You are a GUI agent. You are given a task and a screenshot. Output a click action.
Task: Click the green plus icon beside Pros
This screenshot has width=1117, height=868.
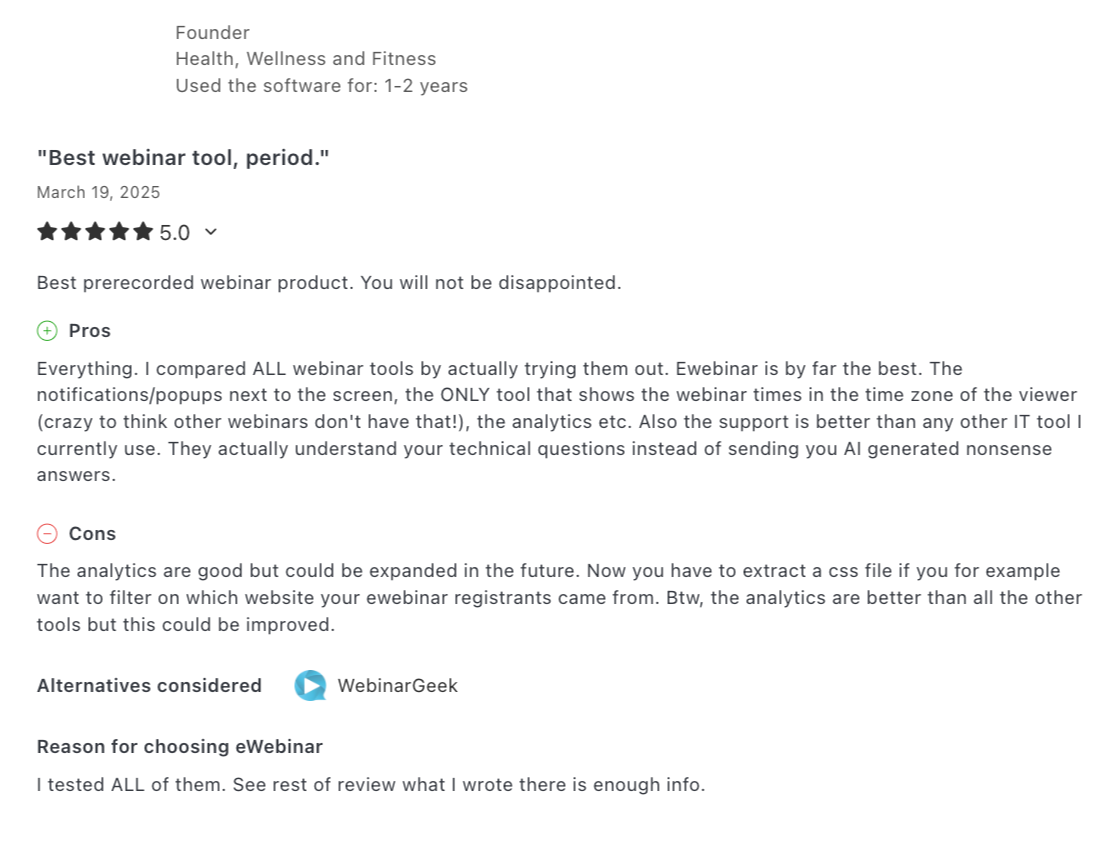point(47,331)
